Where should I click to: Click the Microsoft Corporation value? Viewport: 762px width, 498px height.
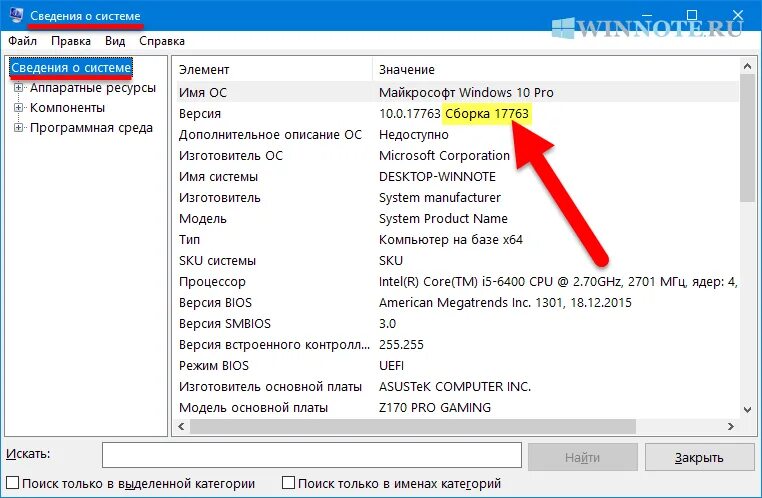444,155
